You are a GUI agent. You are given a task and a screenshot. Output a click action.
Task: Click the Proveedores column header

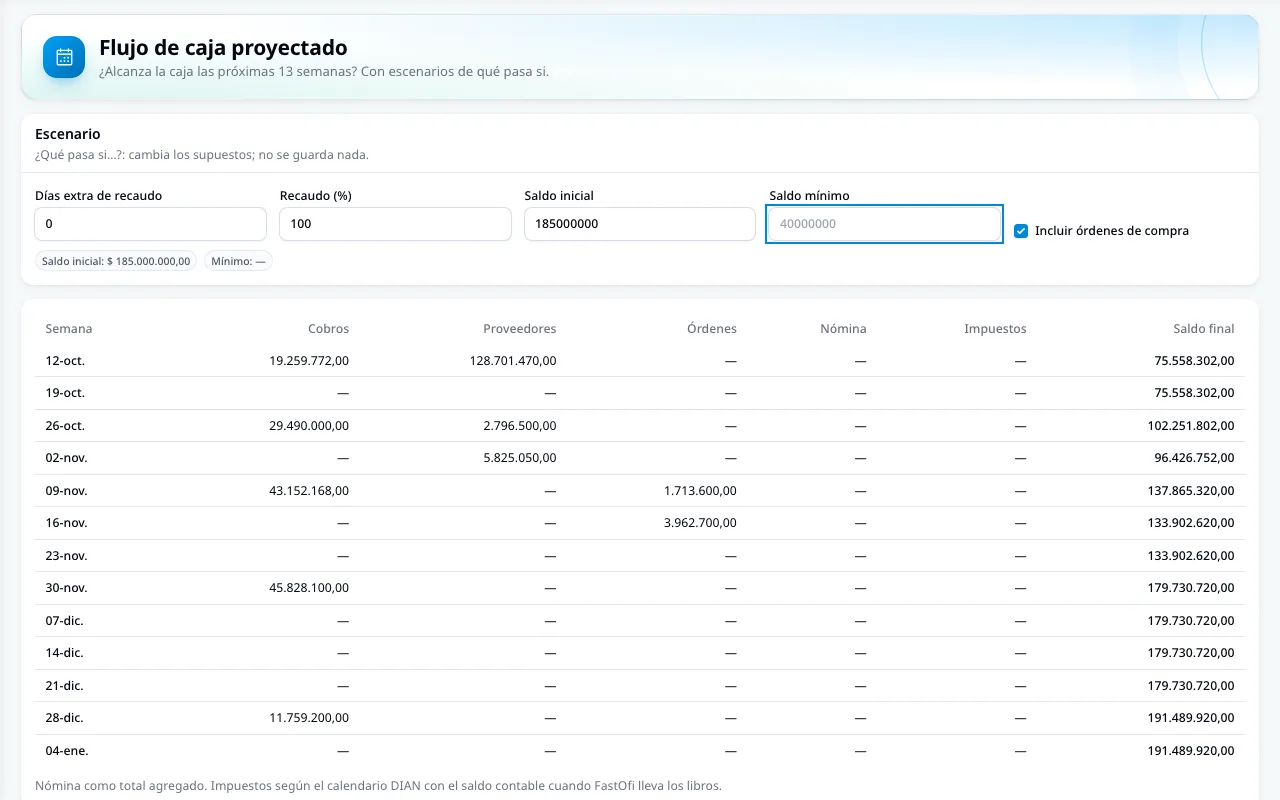pos(520,329)
